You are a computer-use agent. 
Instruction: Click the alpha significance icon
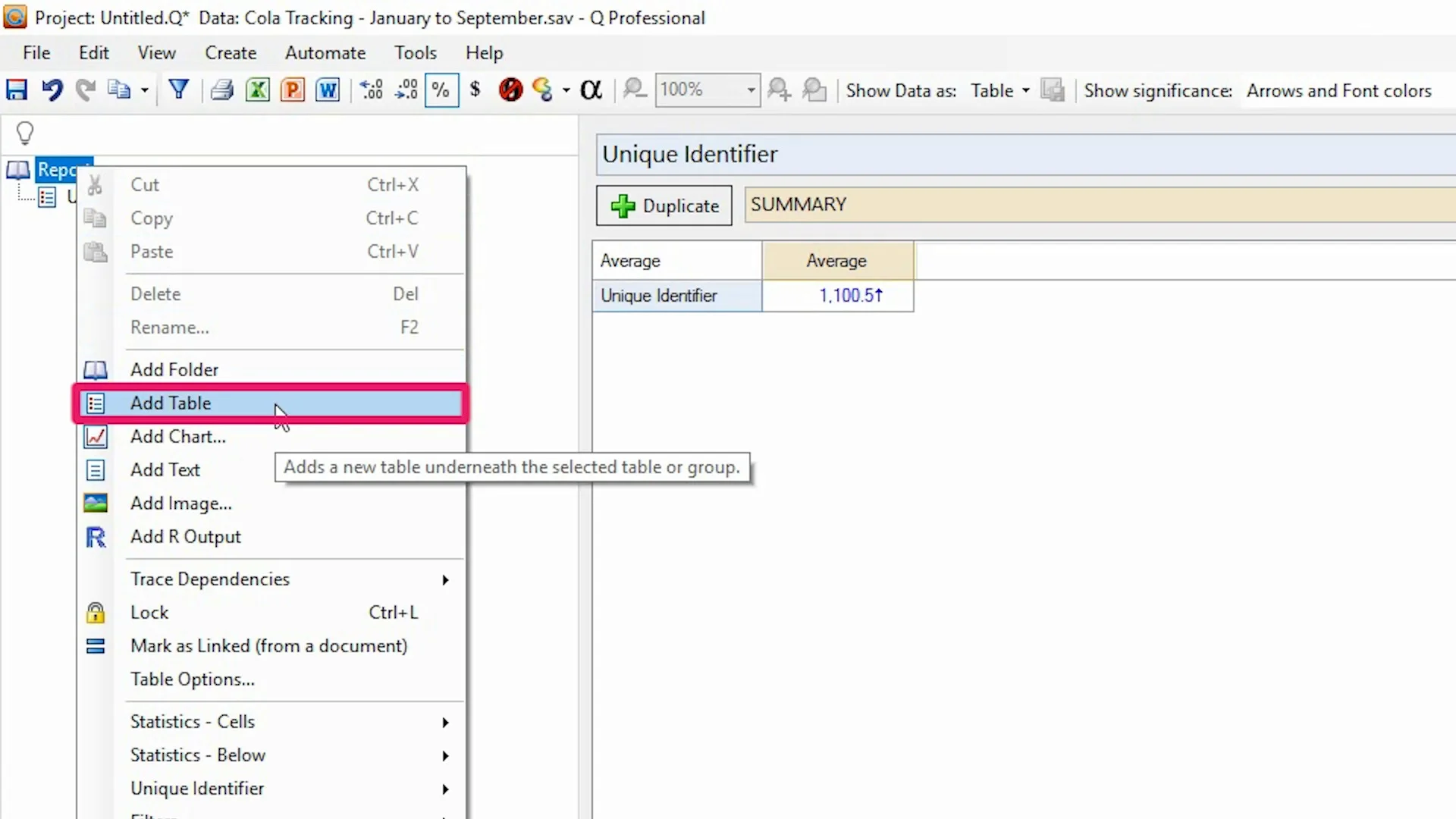pyautogui.click(x=591, y=90)
